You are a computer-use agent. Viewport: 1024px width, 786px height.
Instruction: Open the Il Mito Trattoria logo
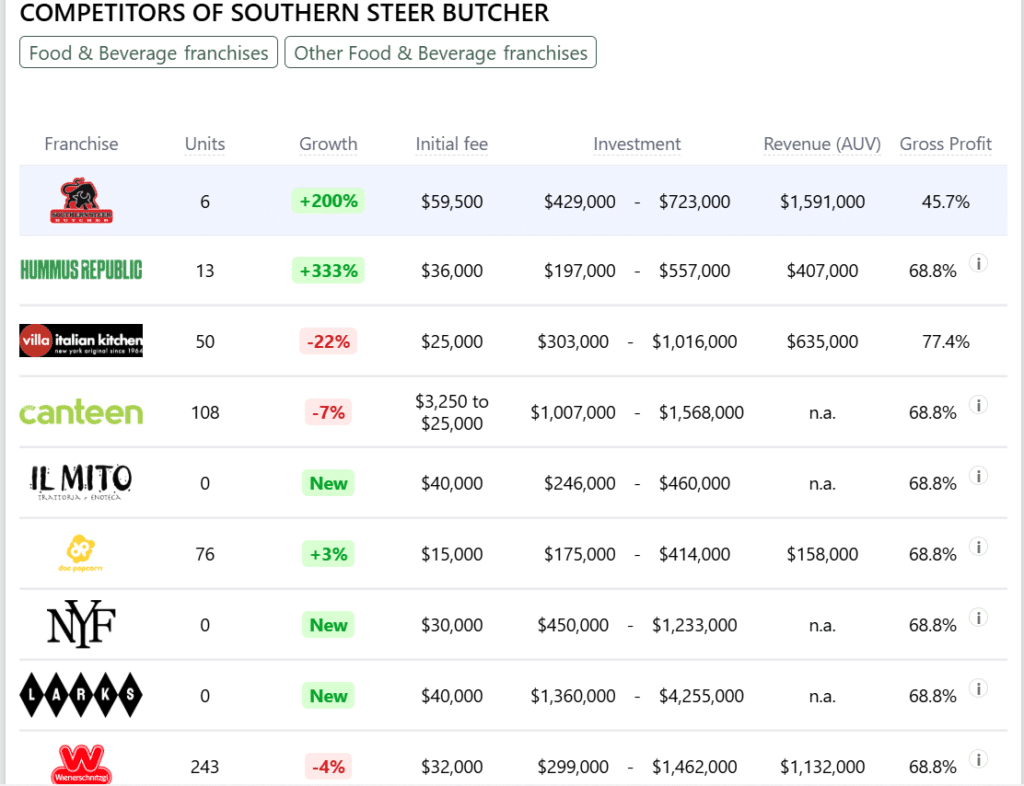click(81, 483)
